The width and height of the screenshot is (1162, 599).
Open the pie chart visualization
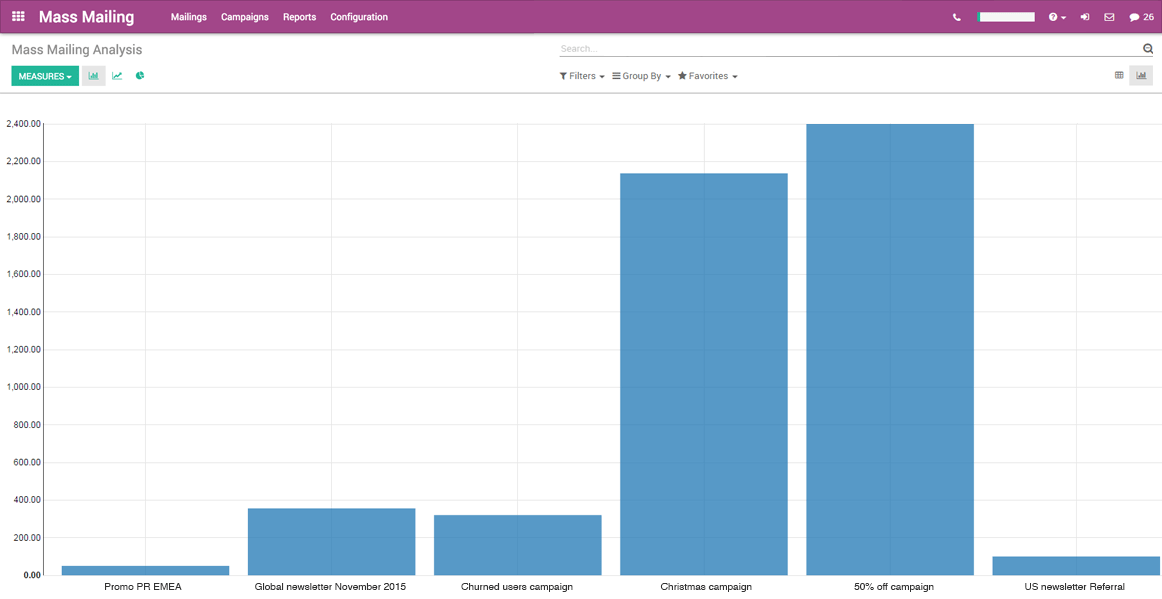[x=139, y=75]
